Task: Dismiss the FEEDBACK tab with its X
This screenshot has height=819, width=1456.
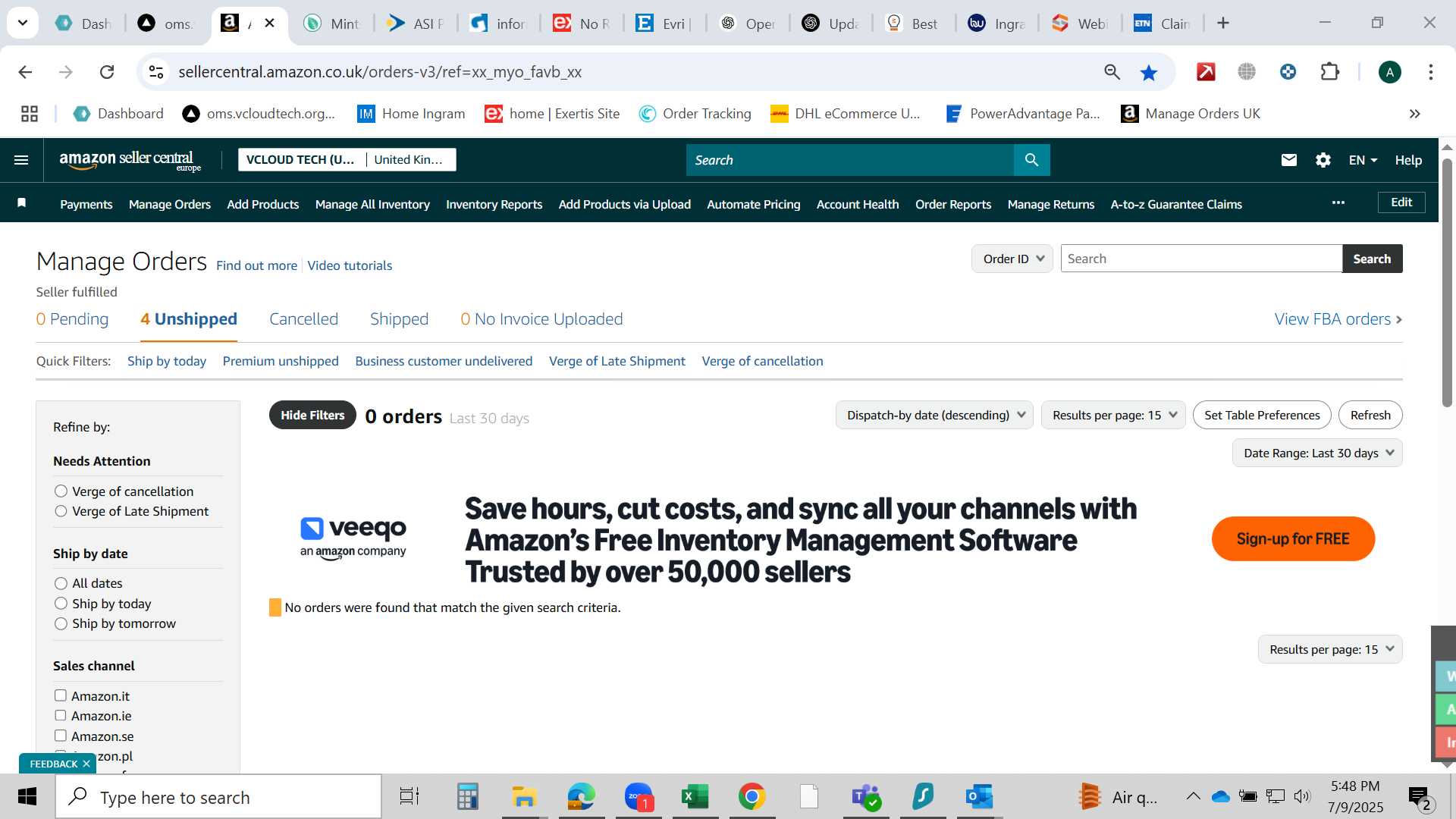Action: tap(86, 764)
